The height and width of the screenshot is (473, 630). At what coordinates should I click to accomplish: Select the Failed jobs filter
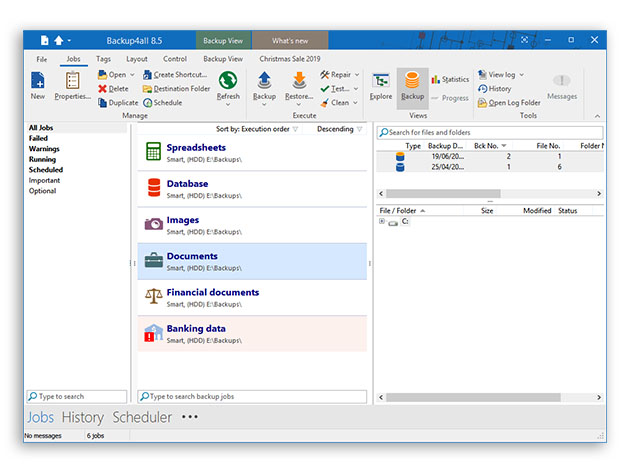38,139
